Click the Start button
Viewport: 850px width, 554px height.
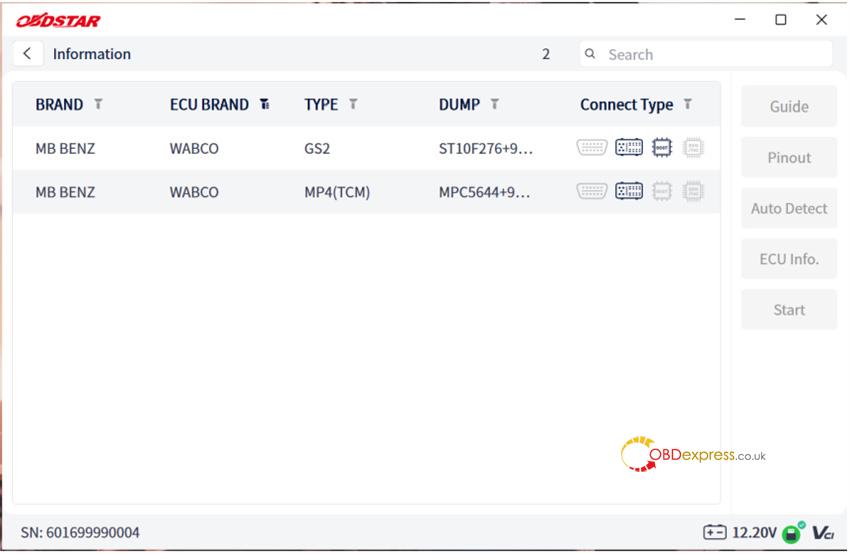[789, 310]
